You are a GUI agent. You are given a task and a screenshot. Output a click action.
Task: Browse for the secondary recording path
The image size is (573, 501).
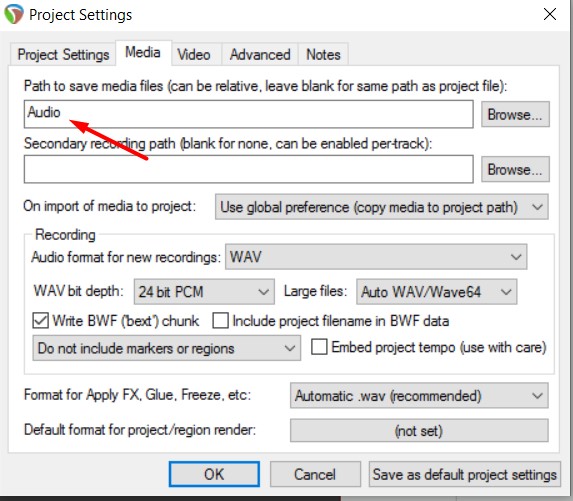click(515, 170)
